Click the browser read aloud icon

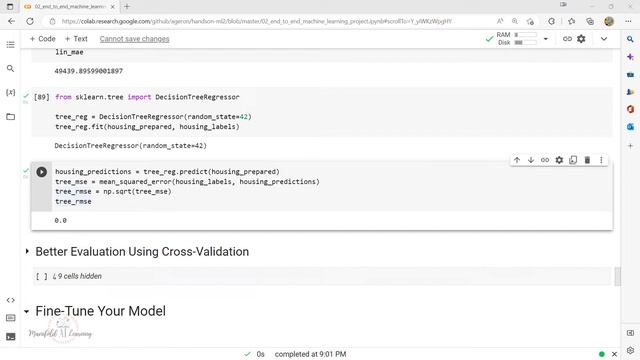point(500,21)
